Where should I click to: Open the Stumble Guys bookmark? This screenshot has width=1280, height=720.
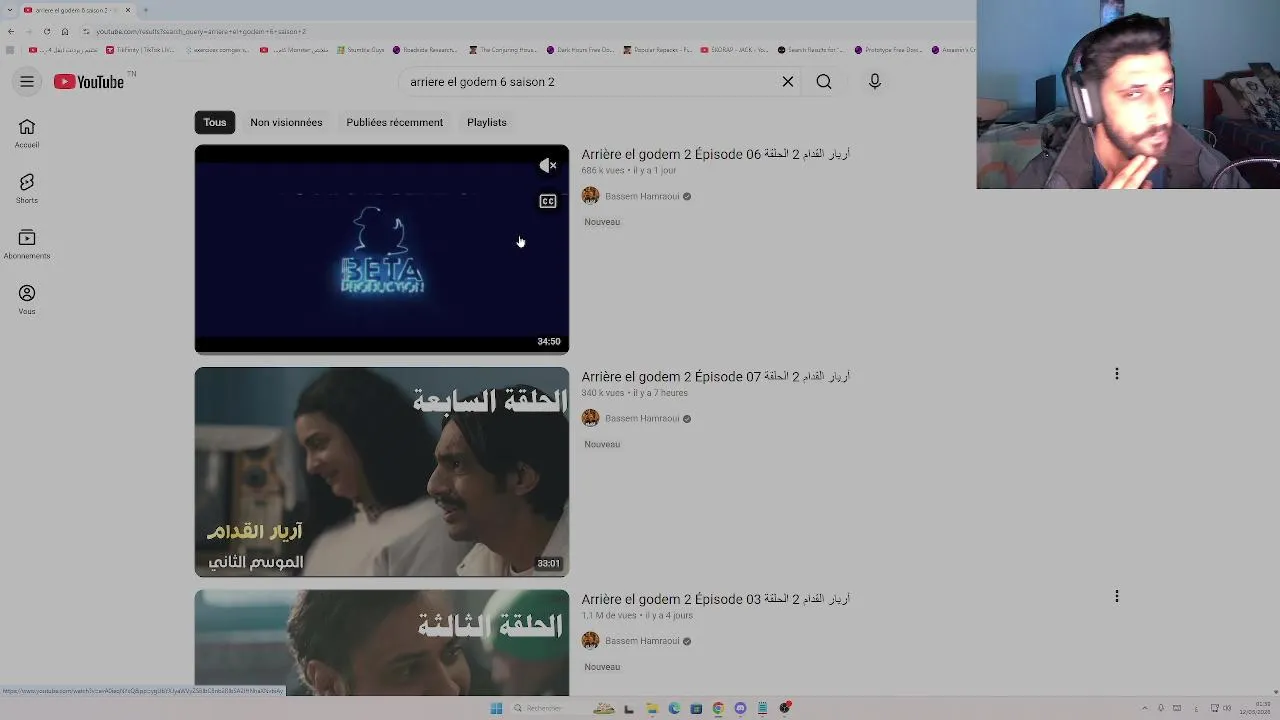tap(360, 50)
